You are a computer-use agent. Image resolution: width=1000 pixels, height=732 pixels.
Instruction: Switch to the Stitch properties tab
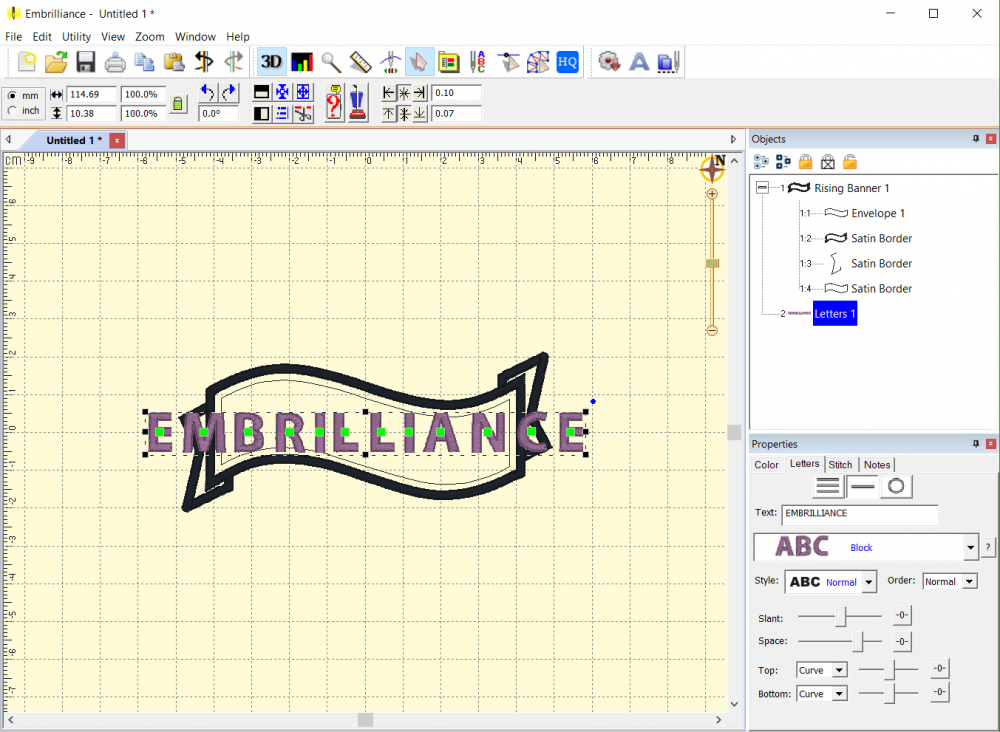pyautogui.click(x=840, y=464)
